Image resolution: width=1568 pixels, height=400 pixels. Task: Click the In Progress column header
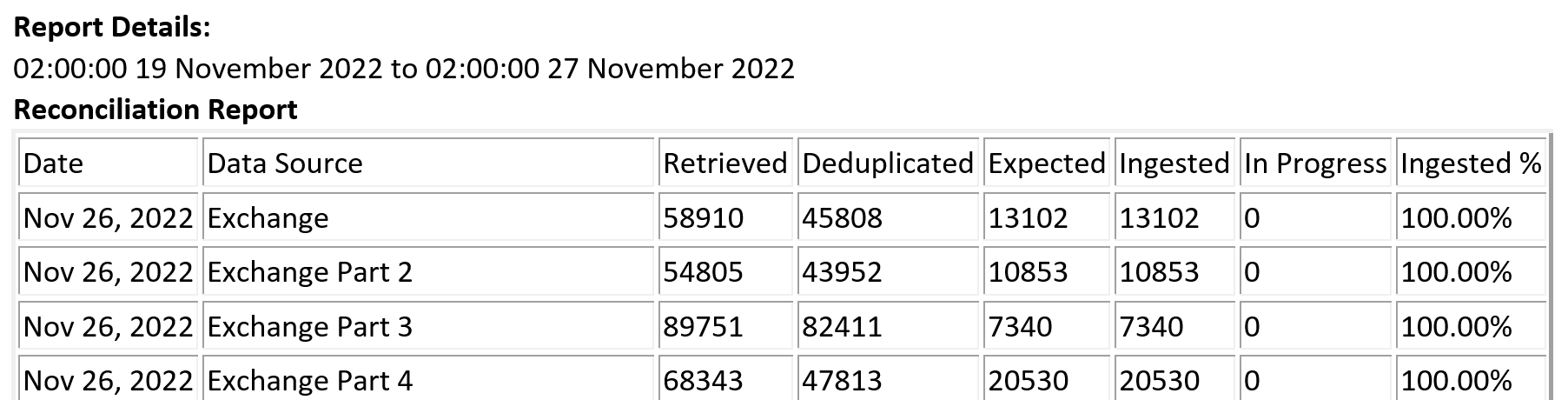point(1316,163)
